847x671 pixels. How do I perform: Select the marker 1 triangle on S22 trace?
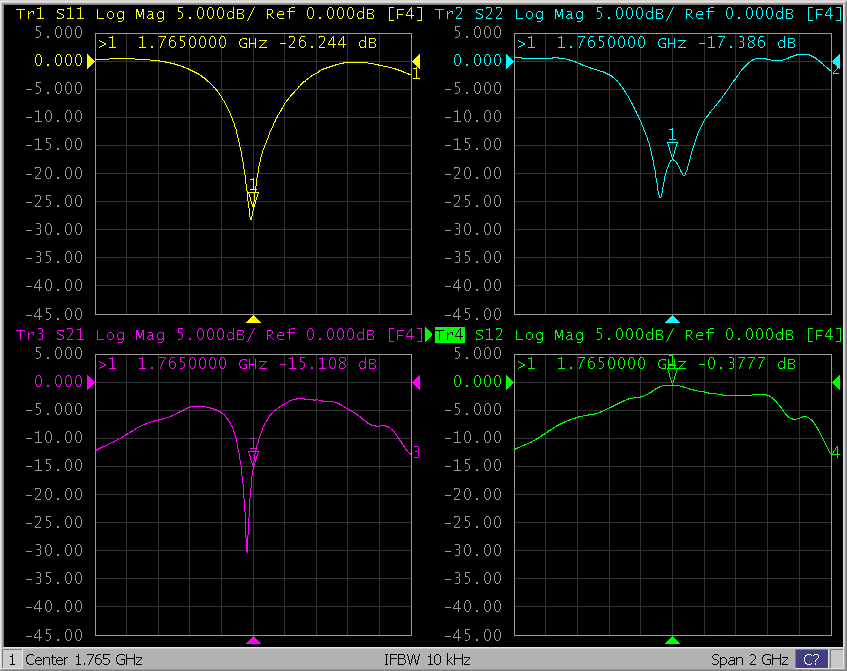tap(672, 149)
